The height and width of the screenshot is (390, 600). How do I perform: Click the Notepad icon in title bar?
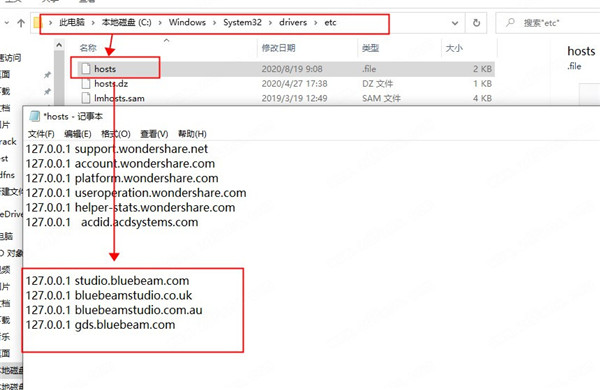[35, 116]
